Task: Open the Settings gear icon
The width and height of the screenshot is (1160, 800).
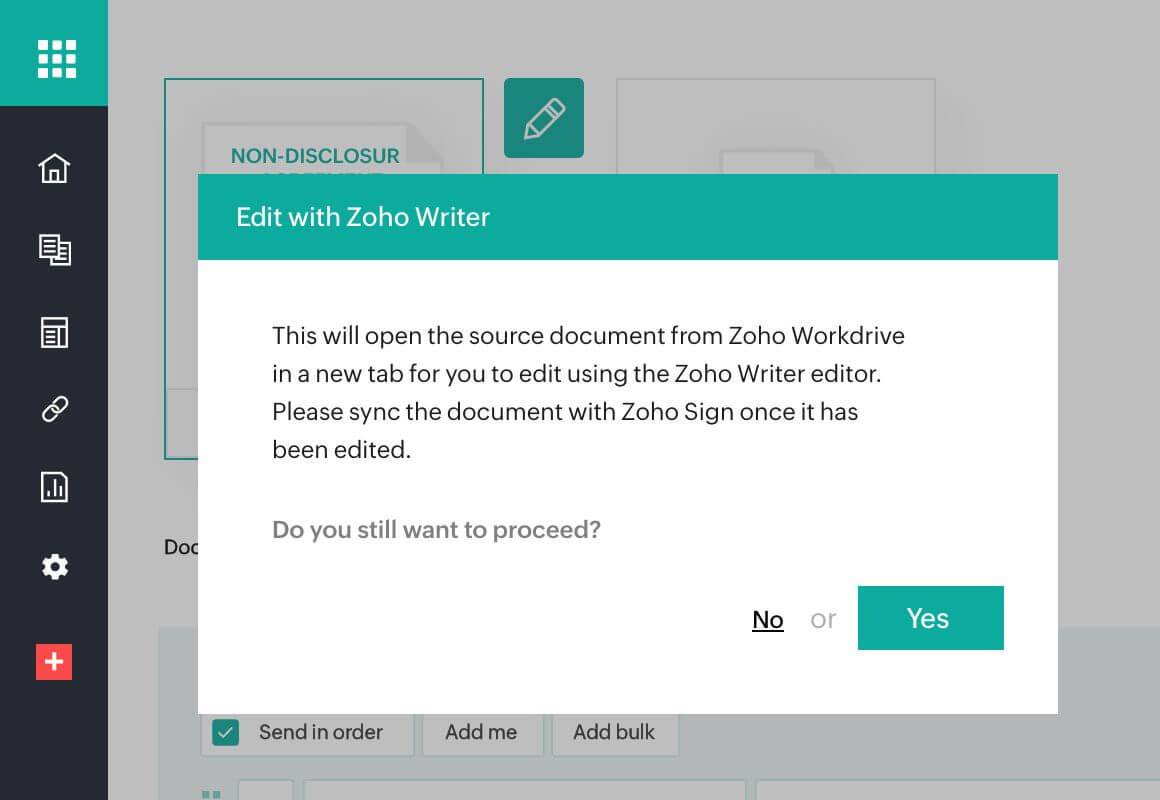Action: point(54,567)
